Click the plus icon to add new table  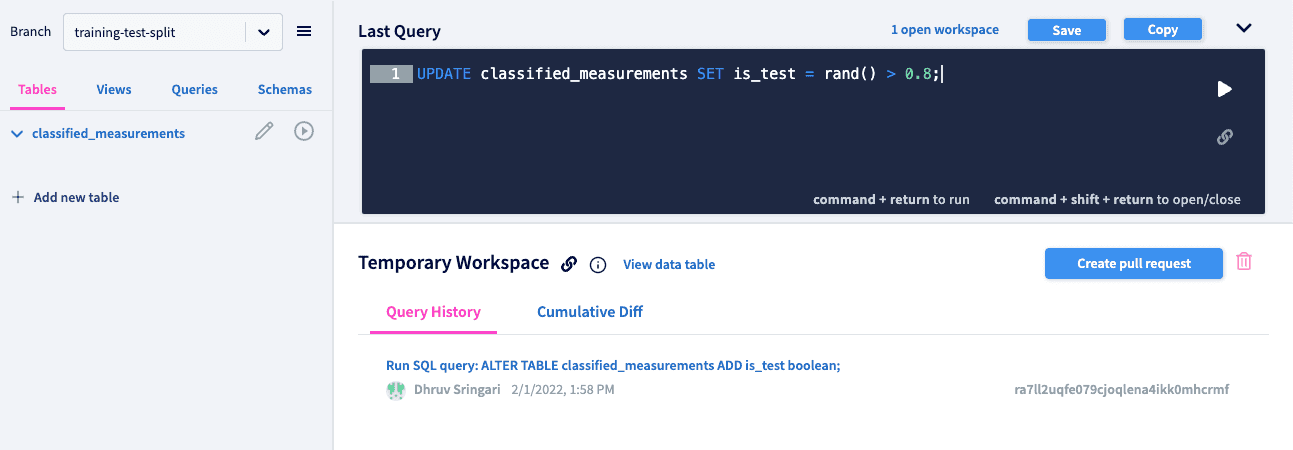(x=17, y=198)
